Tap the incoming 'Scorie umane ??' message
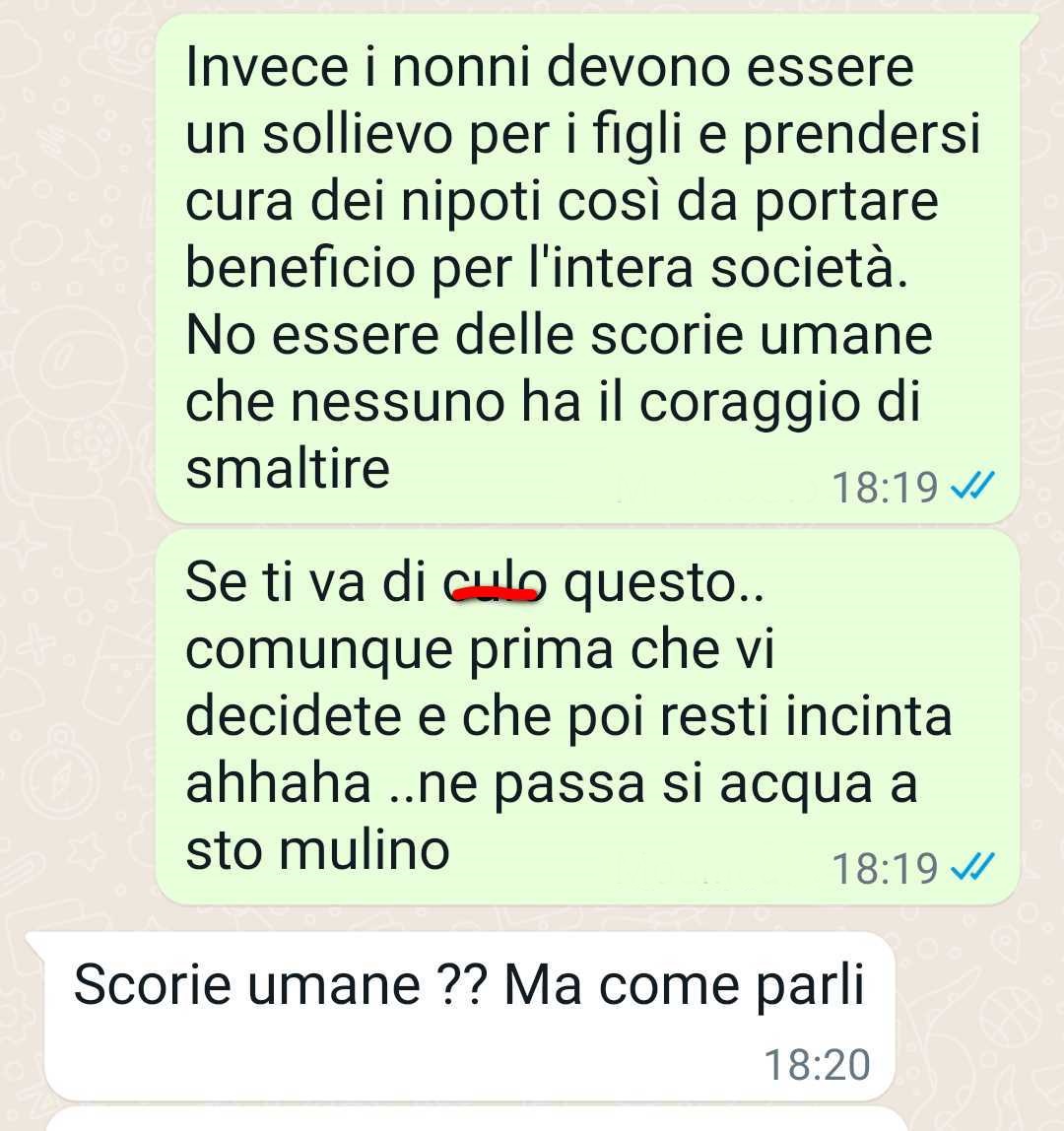Screen dimensions: 1064x1131 [x=469, y=1017]
